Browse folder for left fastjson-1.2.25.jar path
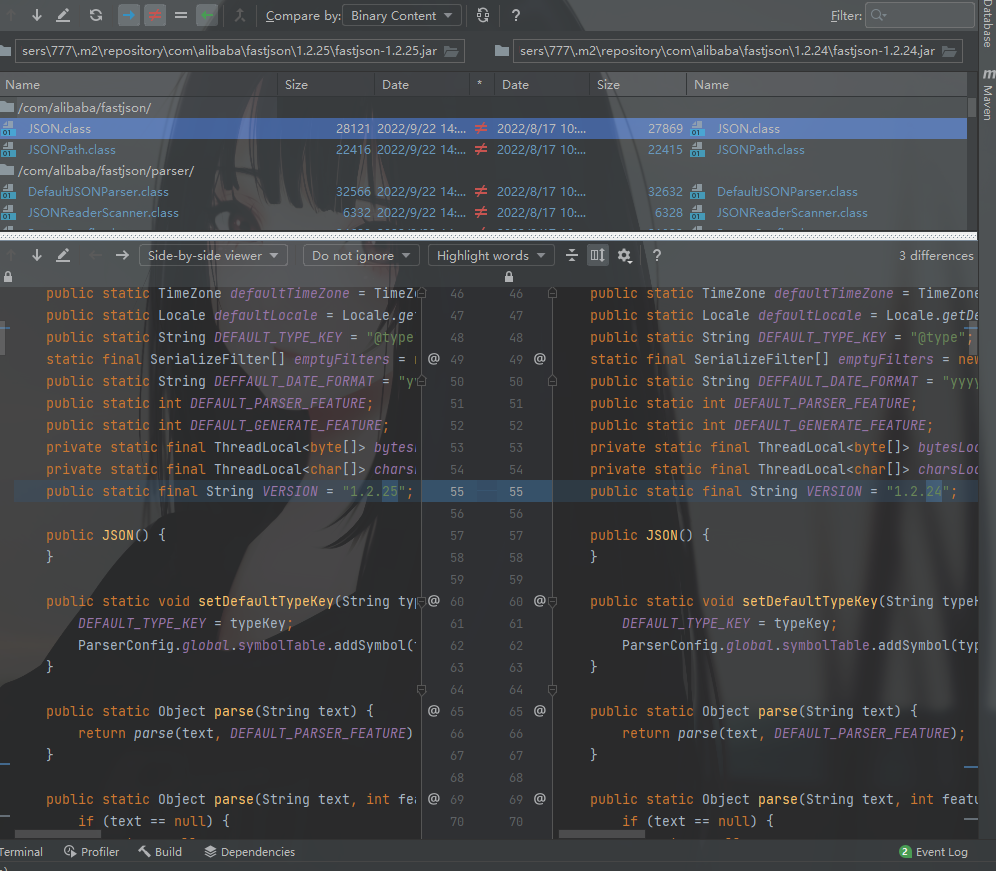 coord(452,51)
